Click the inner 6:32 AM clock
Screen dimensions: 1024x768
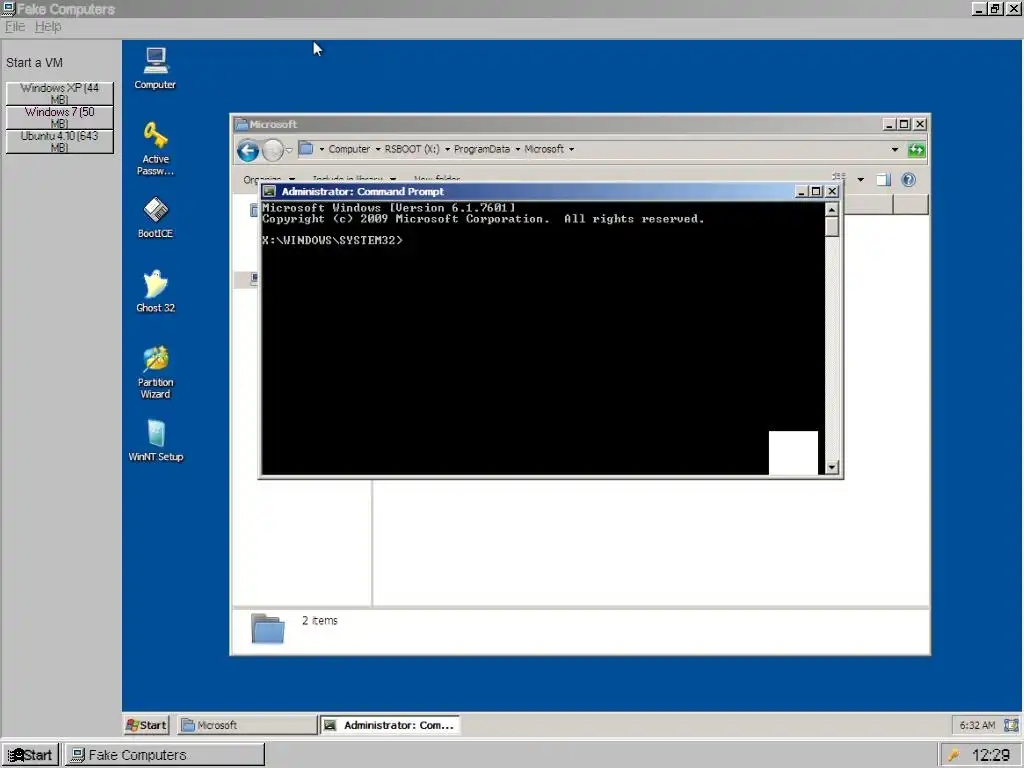pos(978,725)
